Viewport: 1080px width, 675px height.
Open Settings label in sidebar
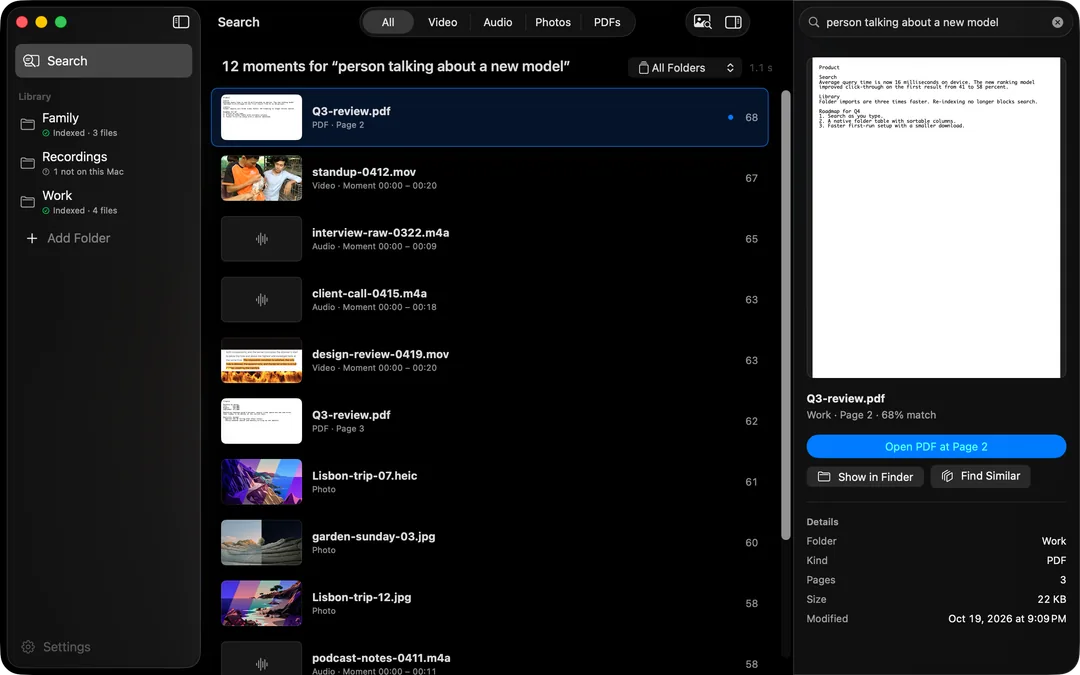point(67,647)
